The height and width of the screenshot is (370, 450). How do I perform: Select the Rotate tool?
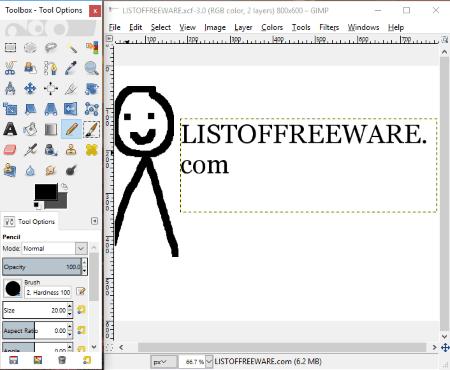point(92,89)
